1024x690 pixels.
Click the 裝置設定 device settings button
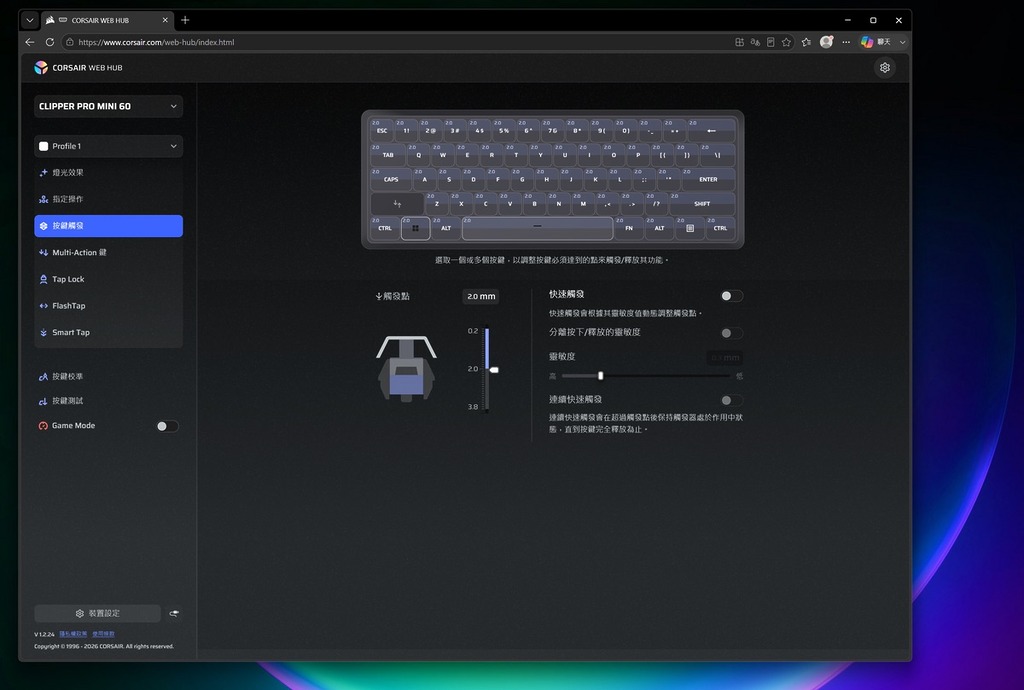click(97, 613)
